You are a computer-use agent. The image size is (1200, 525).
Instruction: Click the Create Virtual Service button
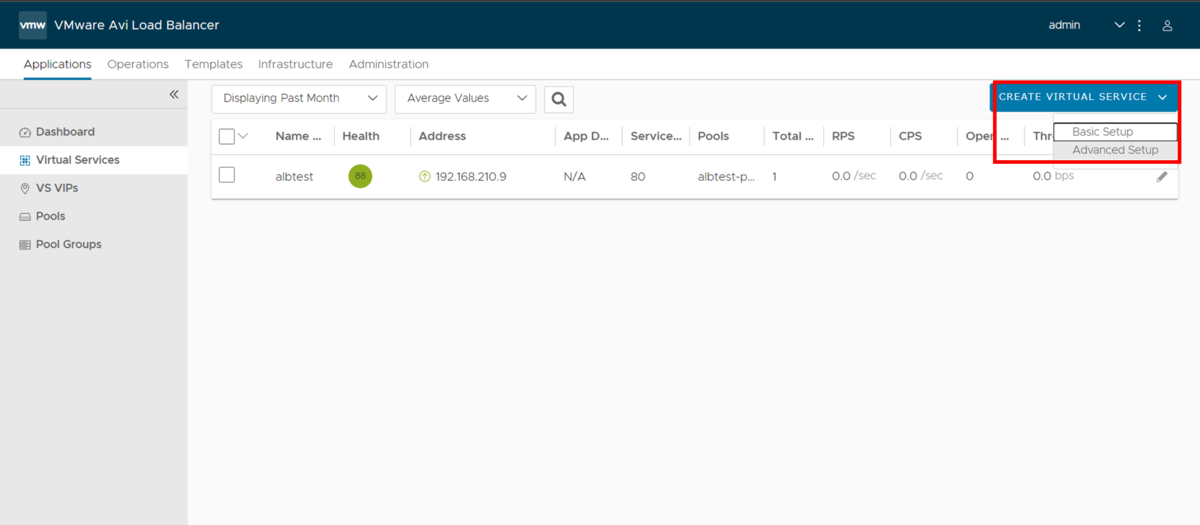[1084, 97]
